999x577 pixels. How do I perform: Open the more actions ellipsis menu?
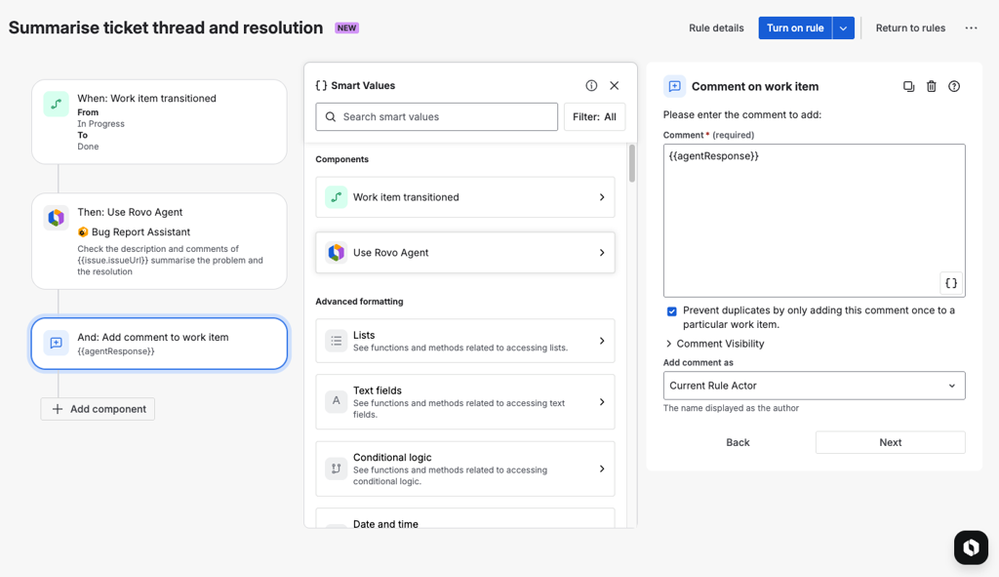tap(971, 28)
